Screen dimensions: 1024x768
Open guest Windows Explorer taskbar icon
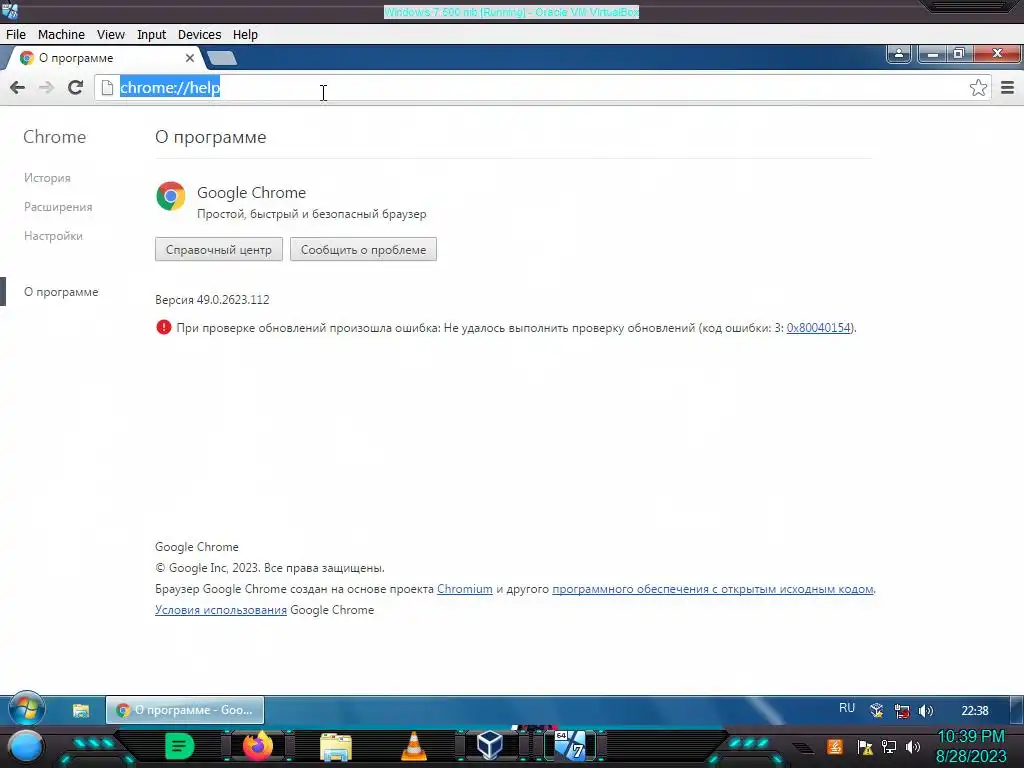click(81, 711)
